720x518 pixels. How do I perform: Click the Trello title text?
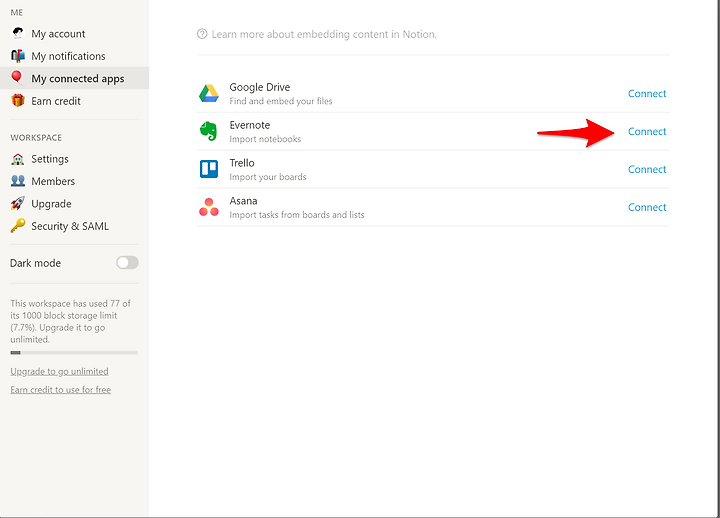coord(242,163)
